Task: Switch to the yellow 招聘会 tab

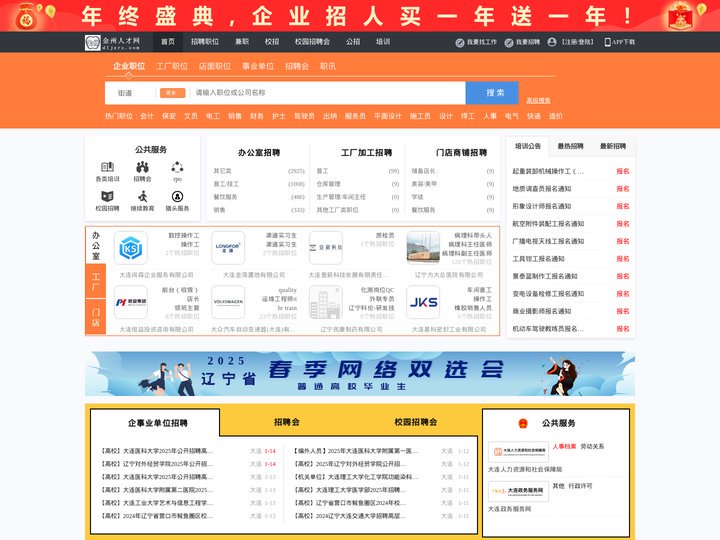Action: tap(287, 422)
